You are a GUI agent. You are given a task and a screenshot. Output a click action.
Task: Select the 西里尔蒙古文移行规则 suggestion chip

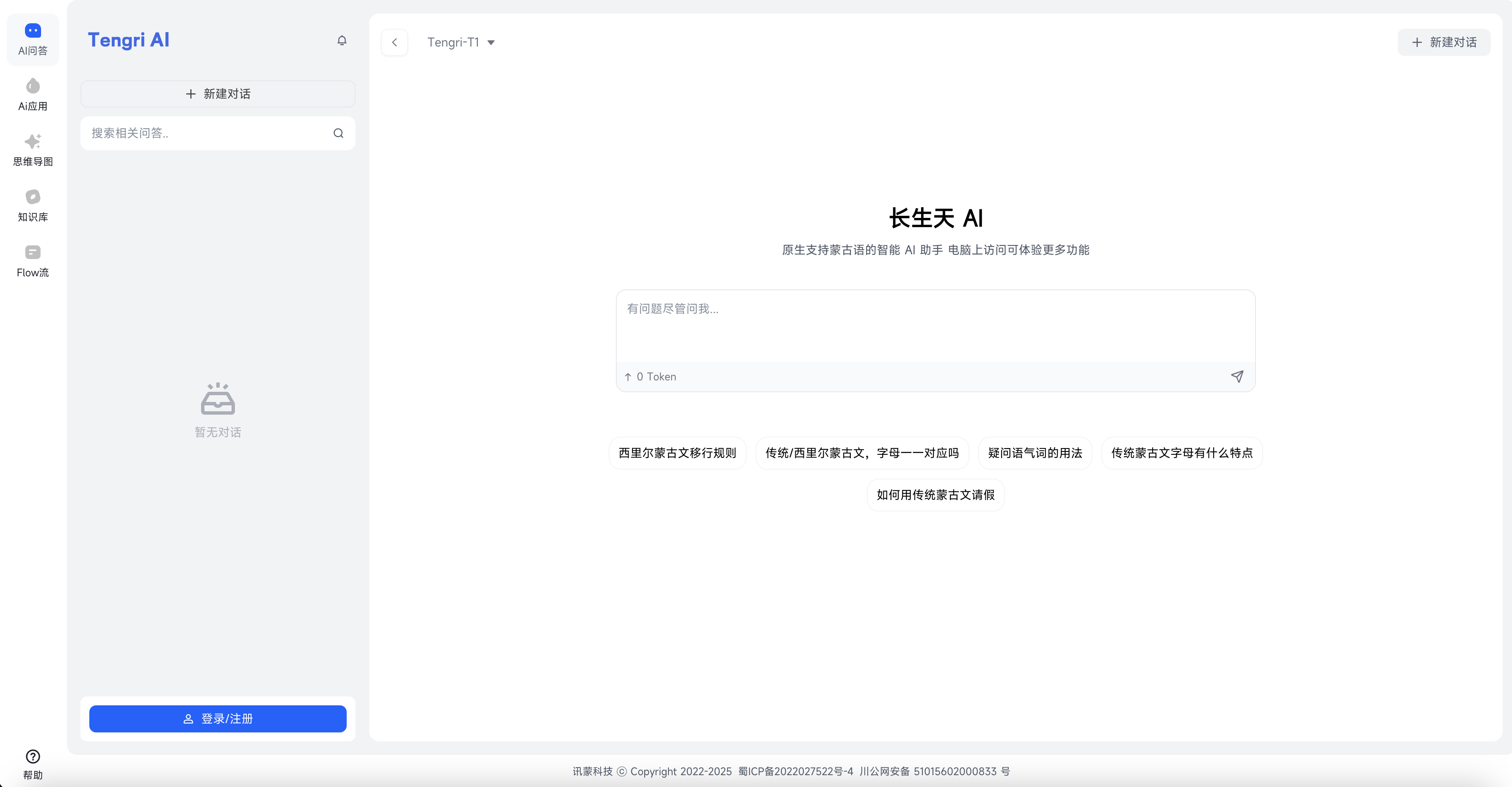[x=677, y=452]
